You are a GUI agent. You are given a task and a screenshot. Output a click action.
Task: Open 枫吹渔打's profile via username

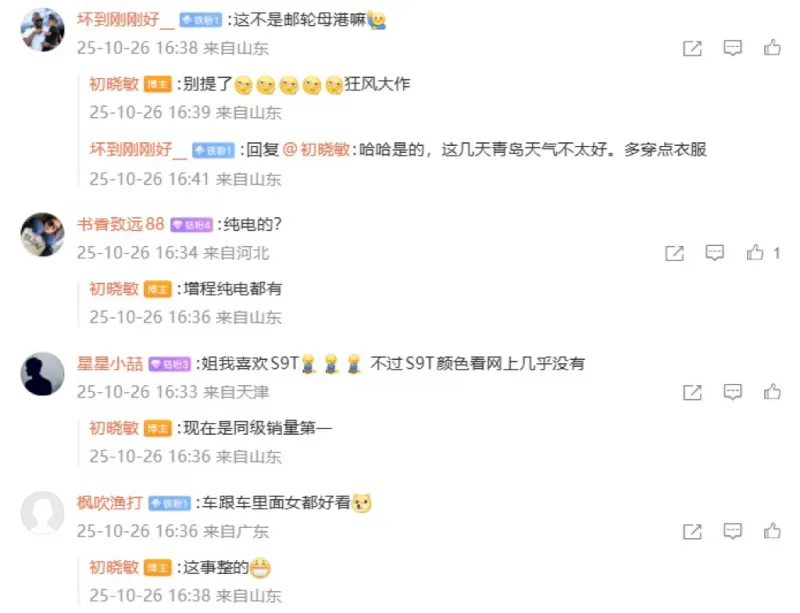click(x=110, y=503)
